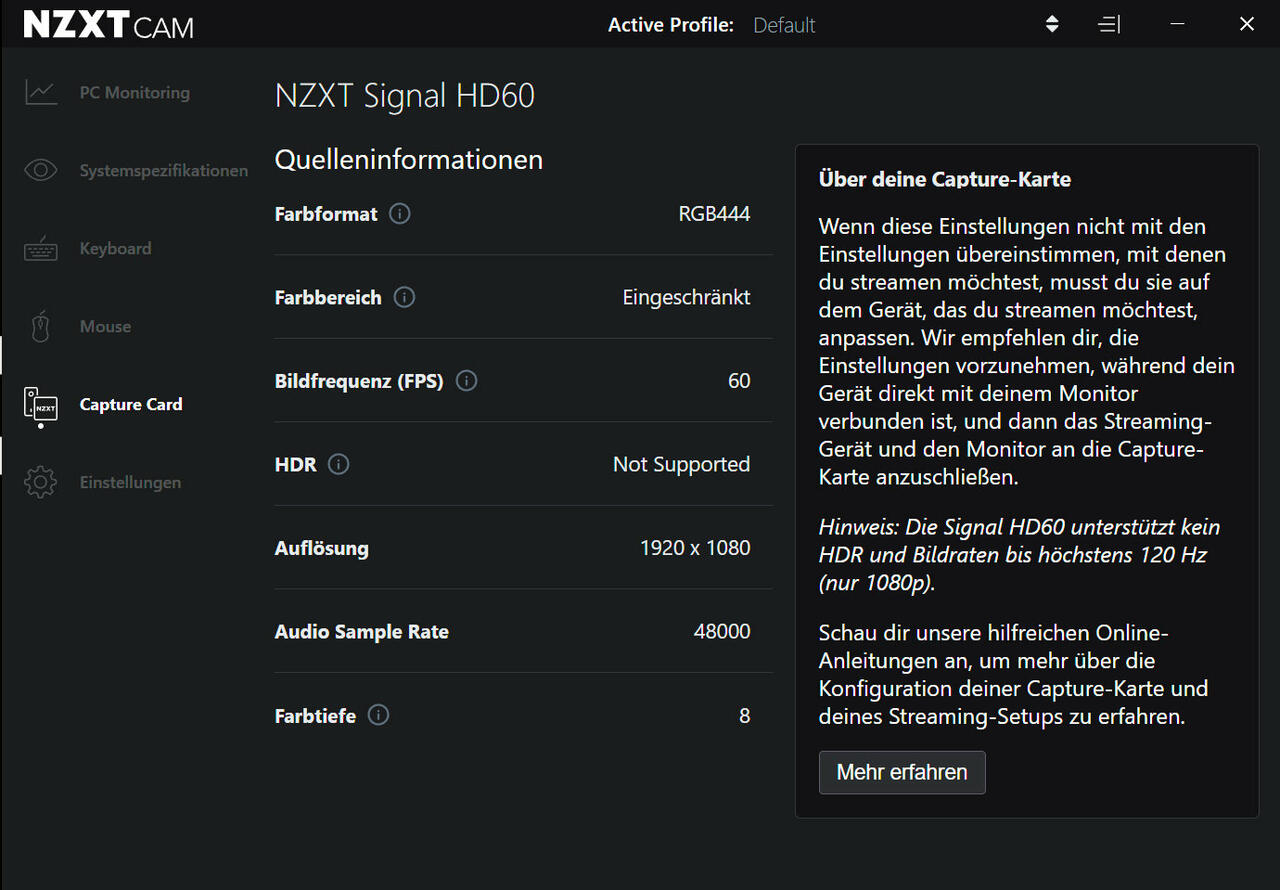This screenshot has height=890, width=1280.
Task: Click the info icon next to Bildfrequenz (FPS)
Action: 466,381
